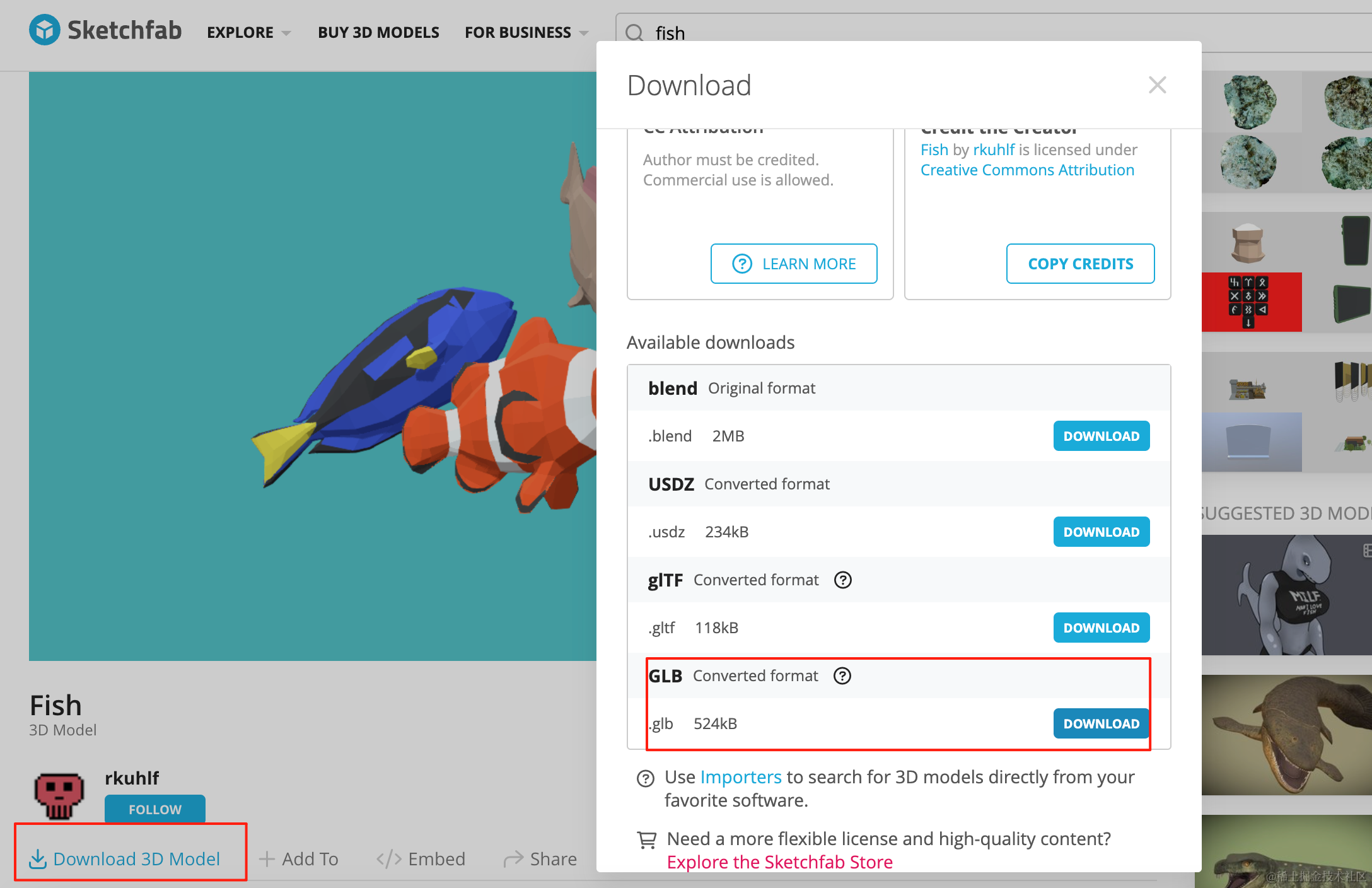
Task: Open the Creative Commons Attribution link
Action: click(x=1027, y=170)
